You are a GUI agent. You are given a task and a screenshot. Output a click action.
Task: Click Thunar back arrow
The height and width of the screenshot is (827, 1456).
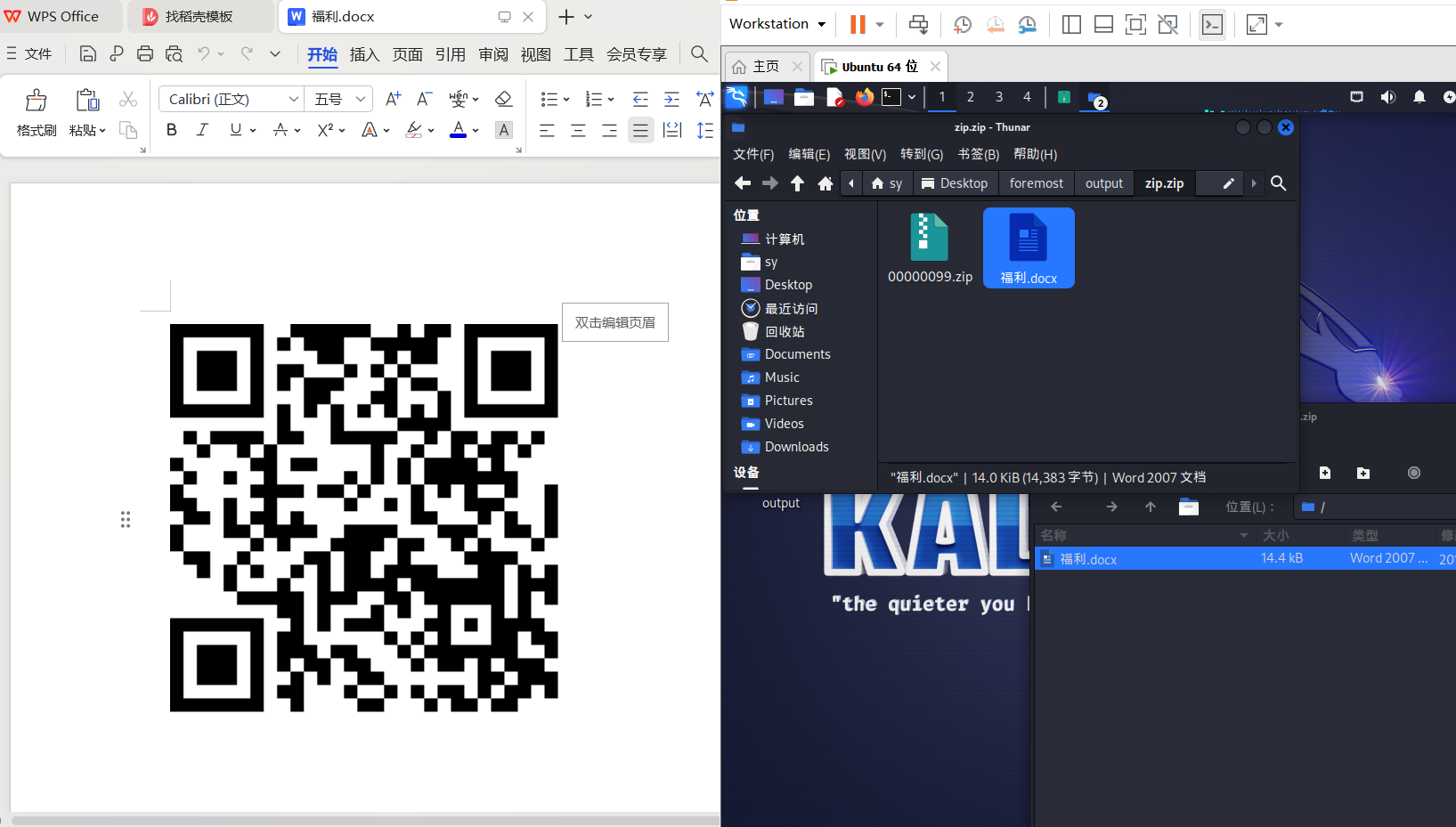pyautogui.click(x=743, y=183)
